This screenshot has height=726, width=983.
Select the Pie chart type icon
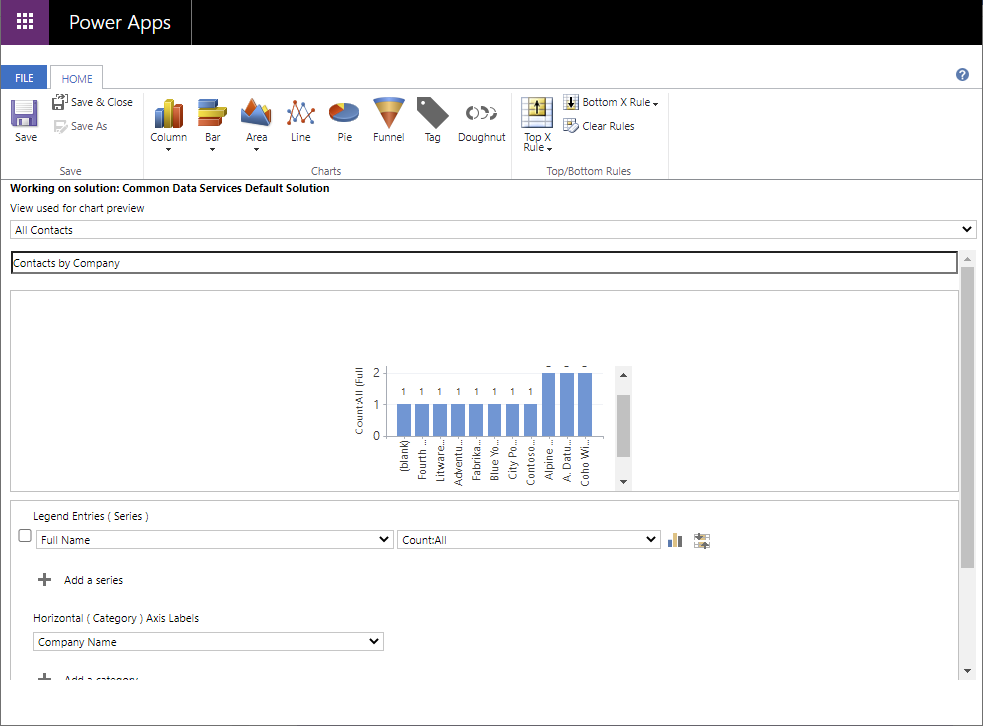(x=344, y=113)
